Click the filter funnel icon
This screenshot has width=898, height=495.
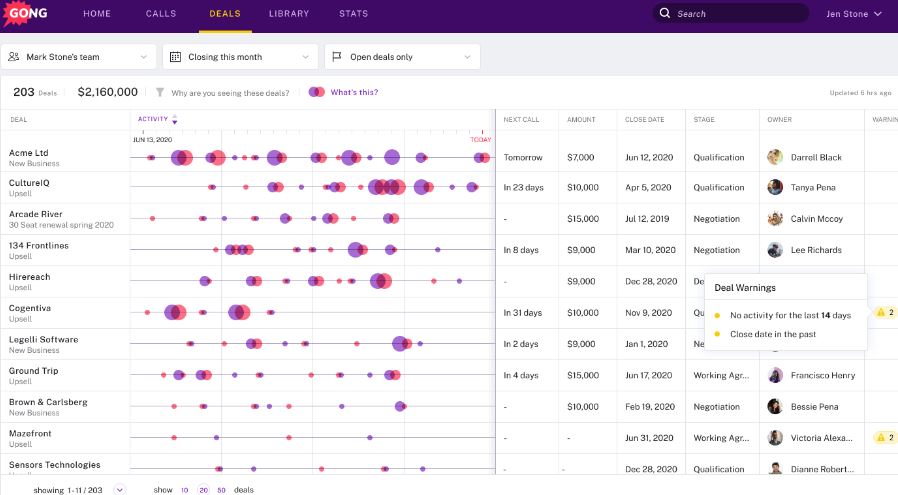(x=160, y=92)
